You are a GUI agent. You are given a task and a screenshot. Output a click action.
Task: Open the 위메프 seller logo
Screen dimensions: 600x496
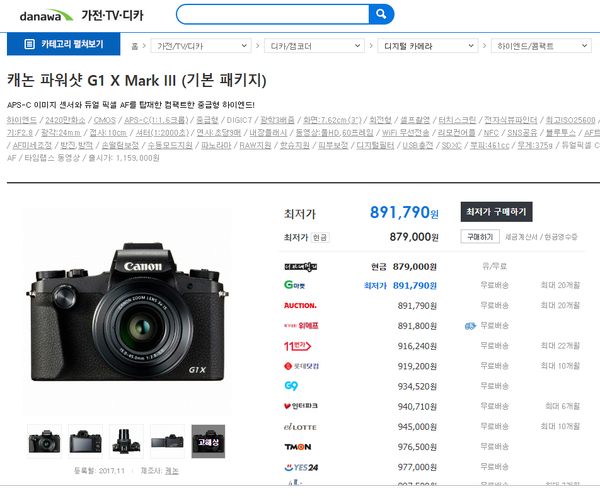[x=301, y=326]
